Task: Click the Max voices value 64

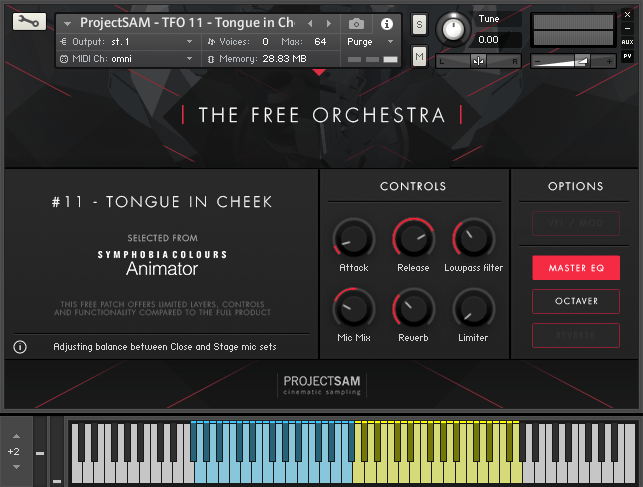Action: pyautogui.click(x=320, y=42)
